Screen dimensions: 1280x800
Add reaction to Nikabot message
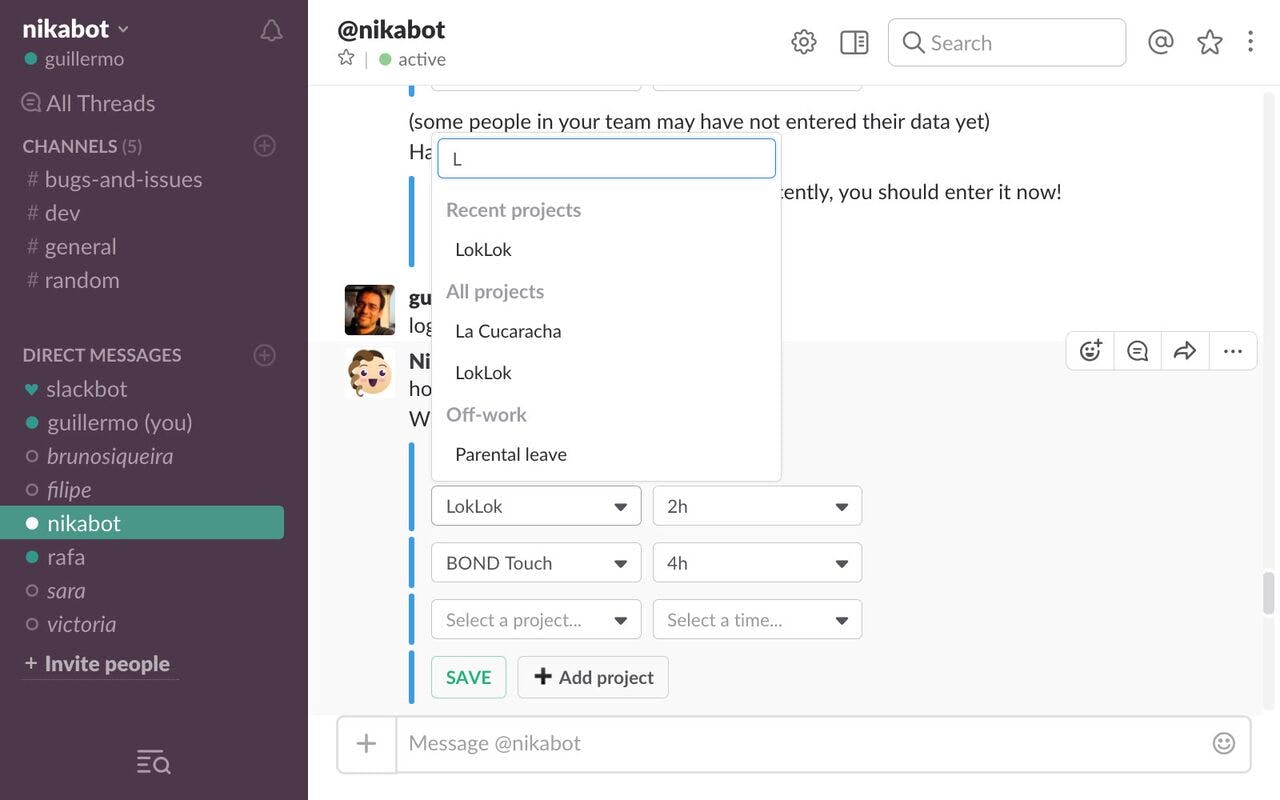click(x=1091, y=351)
